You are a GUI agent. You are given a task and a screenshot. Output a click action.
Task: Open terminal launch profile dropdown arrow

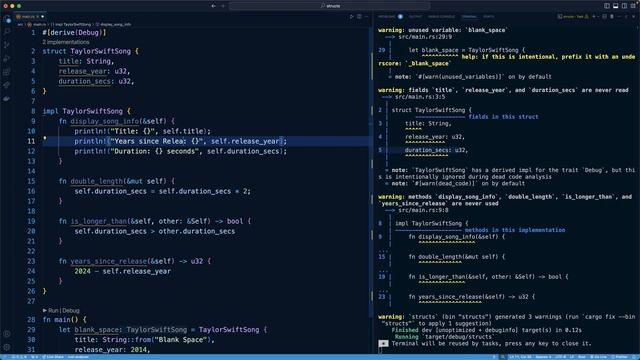pyautogui.click(x=598, y=17)
